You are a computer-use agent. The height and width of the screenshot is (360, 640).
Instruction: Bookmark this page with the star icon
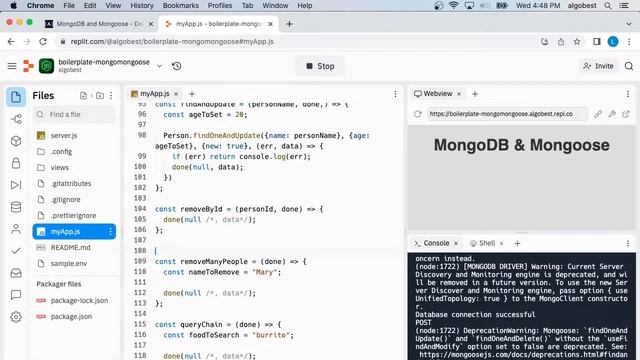[x=577, y=42]
